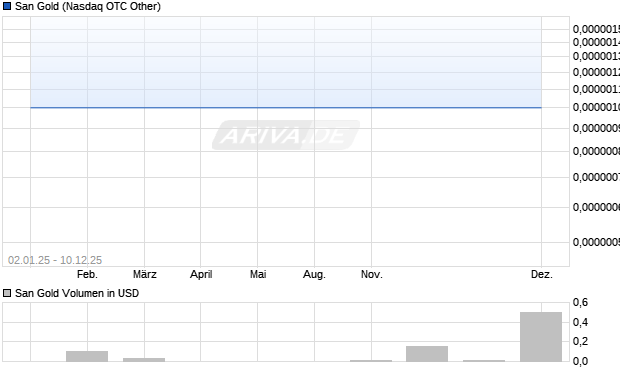620x371 pixels.
Task: Click the 'Mai' axis label
Action: click(x=258, y=274)
